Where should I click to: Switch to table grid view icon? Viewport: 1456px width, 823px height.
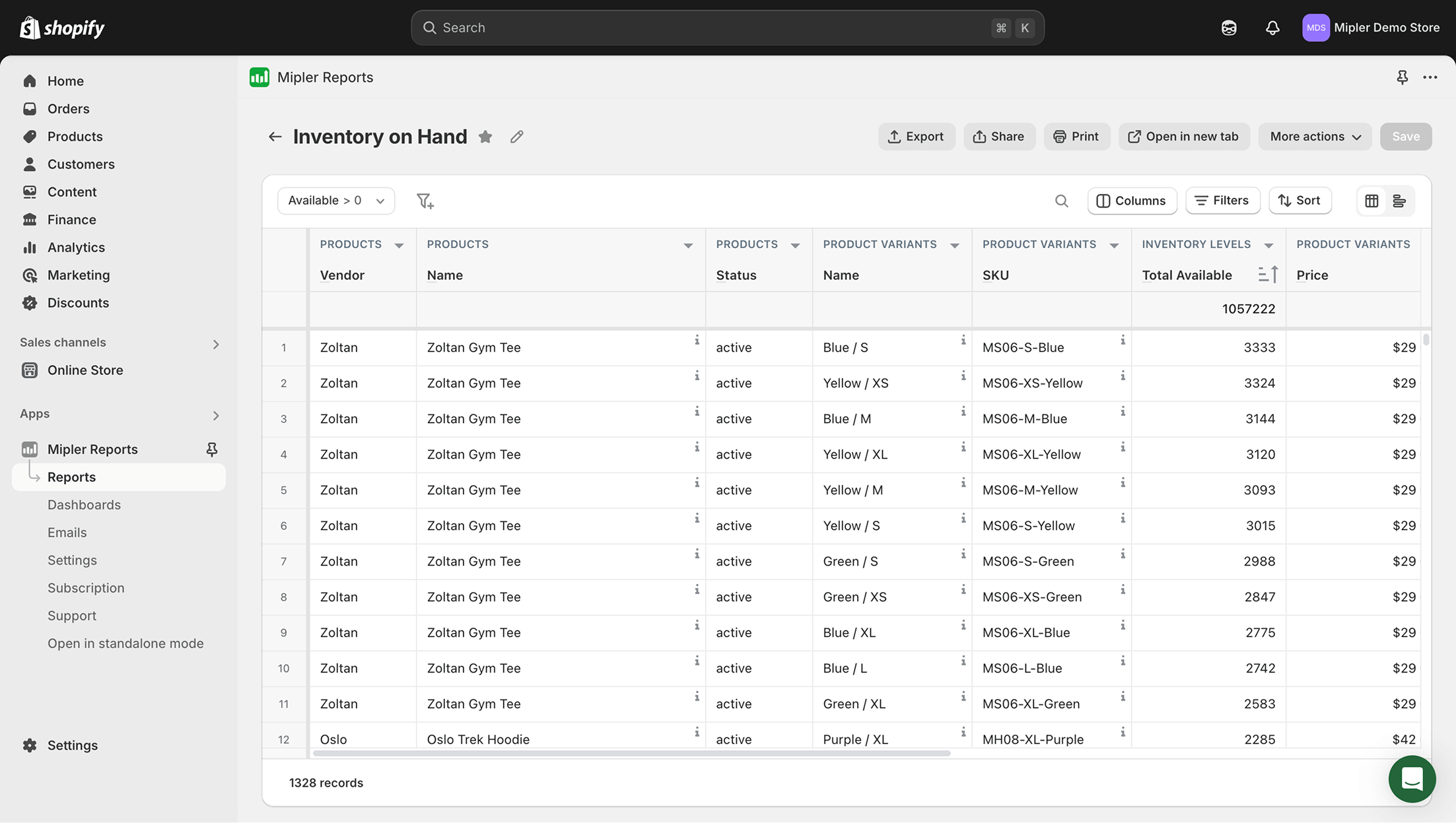tap(1371, 201)
